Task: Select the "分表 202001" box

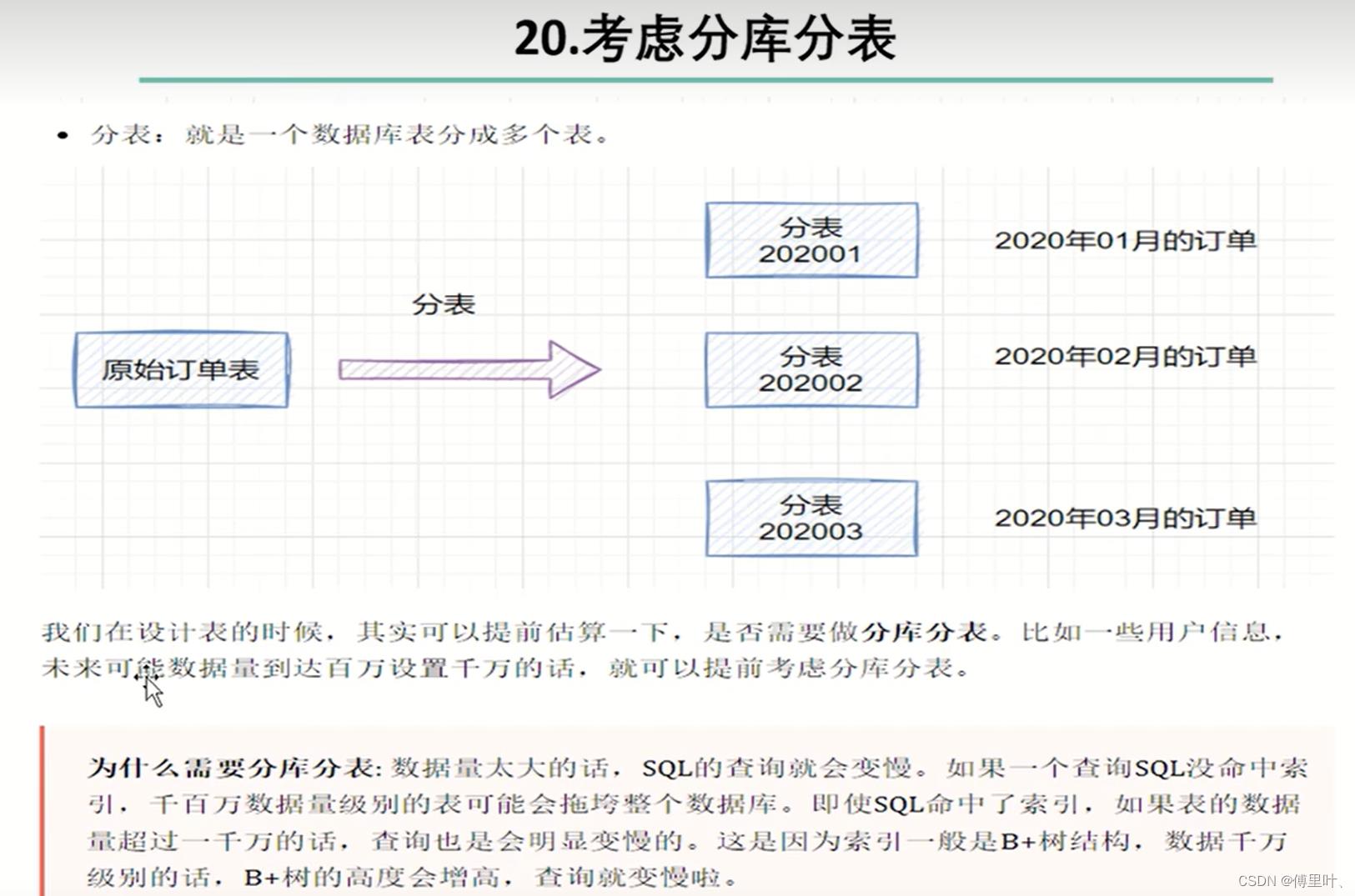Action: tap(811, 240)
